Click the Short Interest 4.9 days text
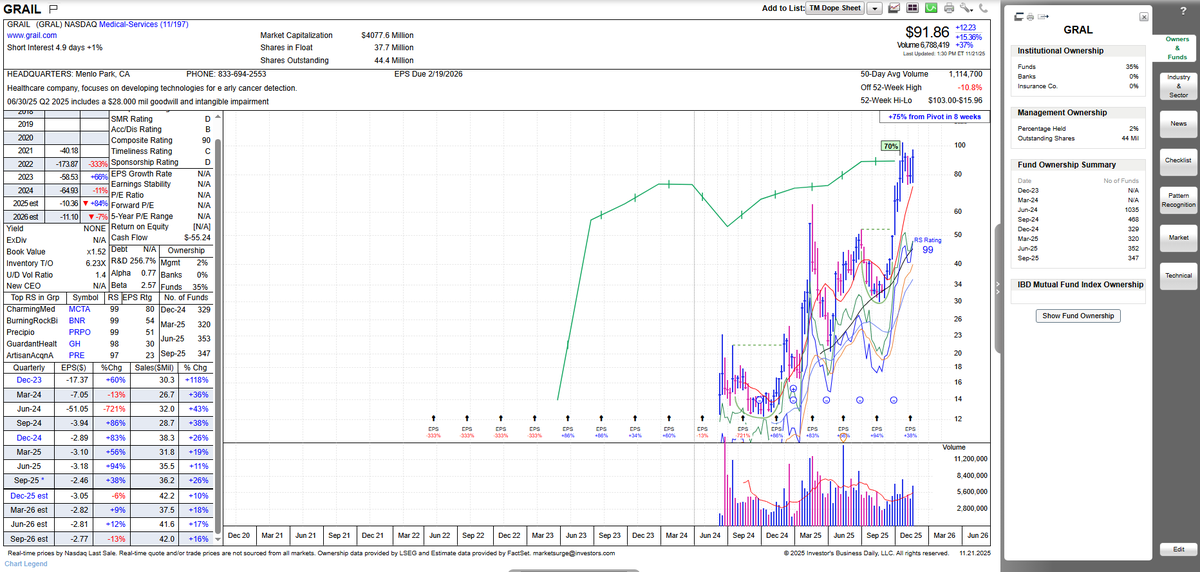Screen dimensions: 1200x572 (x=54, y=47)
